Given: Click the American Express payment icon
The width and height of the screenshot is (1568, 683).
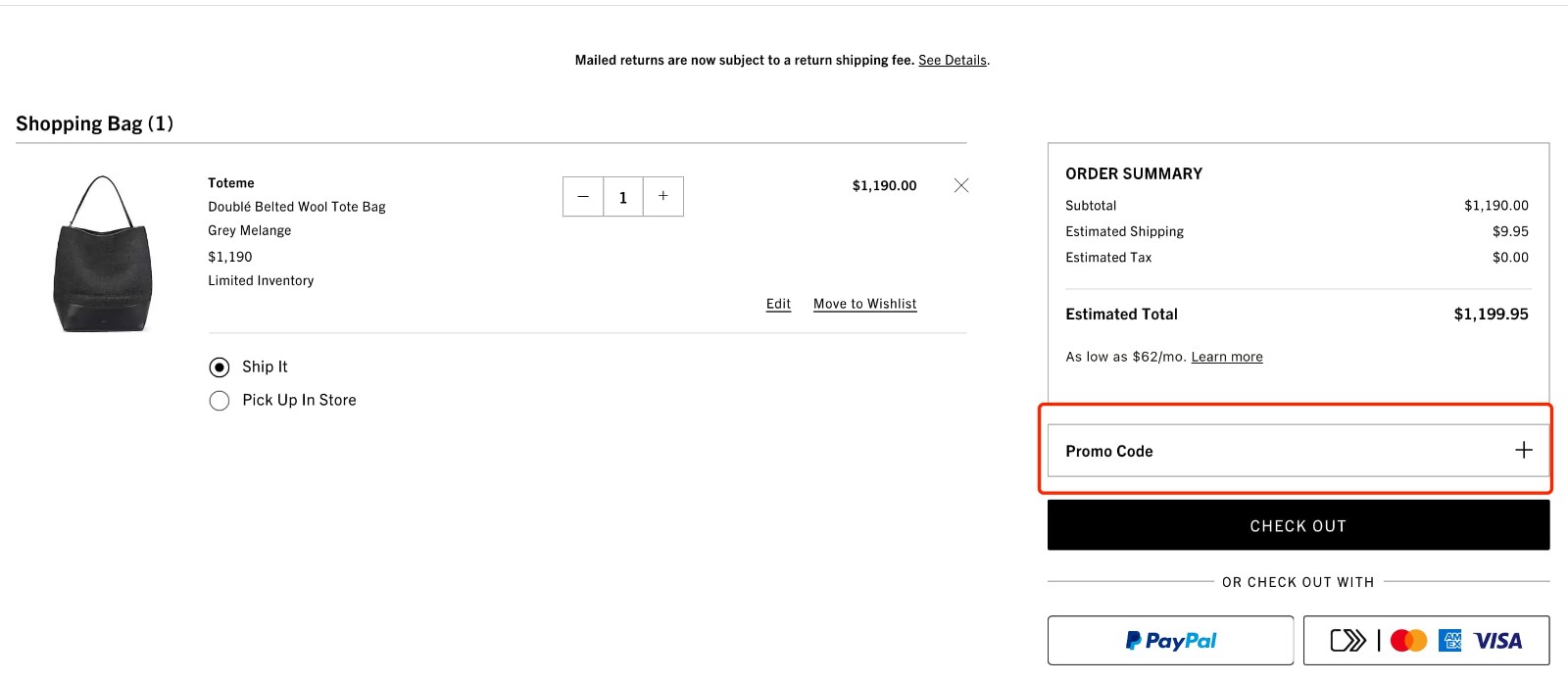Looking at the screenshot, I should tap(1453, 640).
